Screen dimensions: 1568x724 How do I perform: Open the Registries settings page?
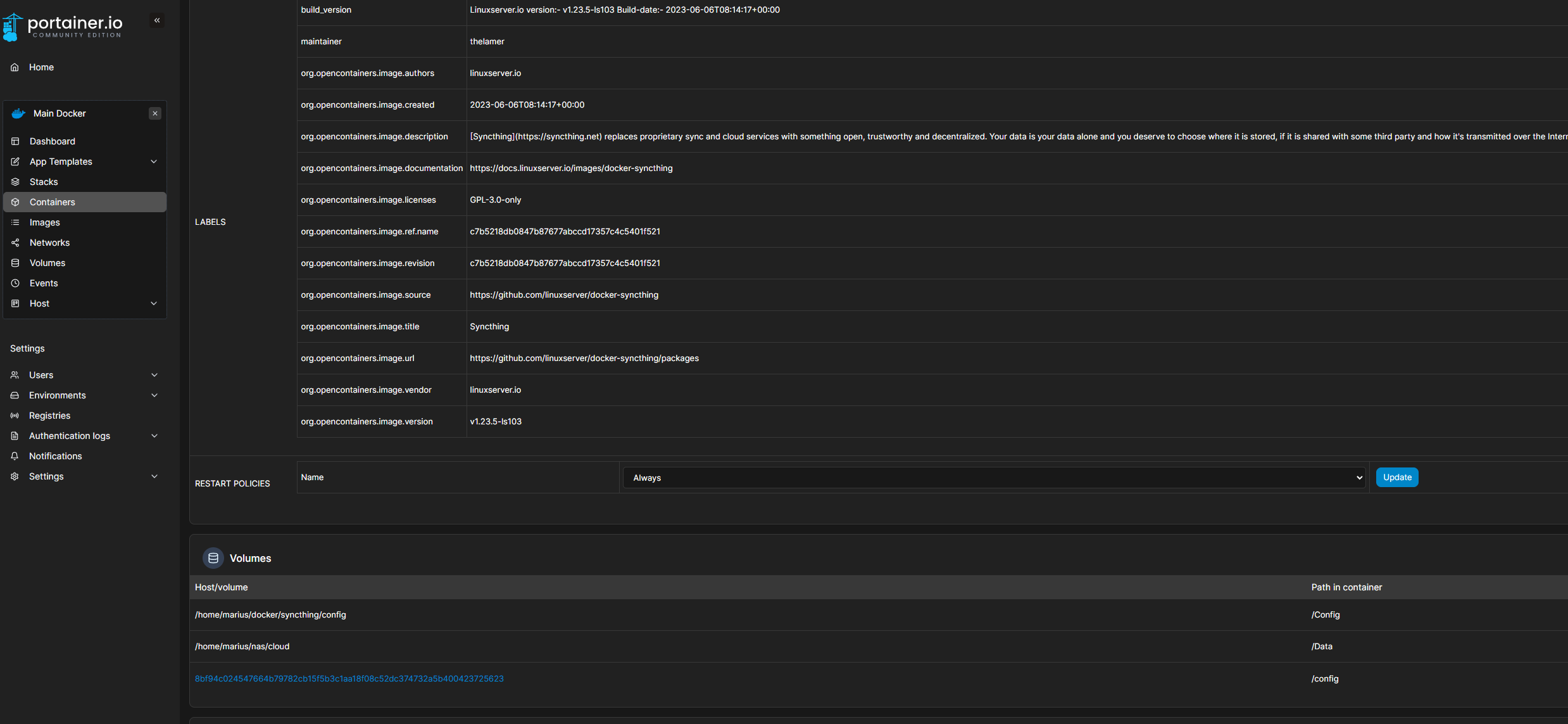tap(50, 416)
